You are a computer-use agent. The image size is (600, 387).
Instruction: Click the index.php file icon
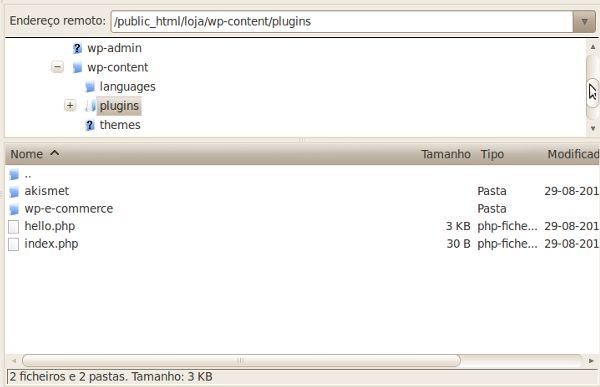(x=13, y=244)
